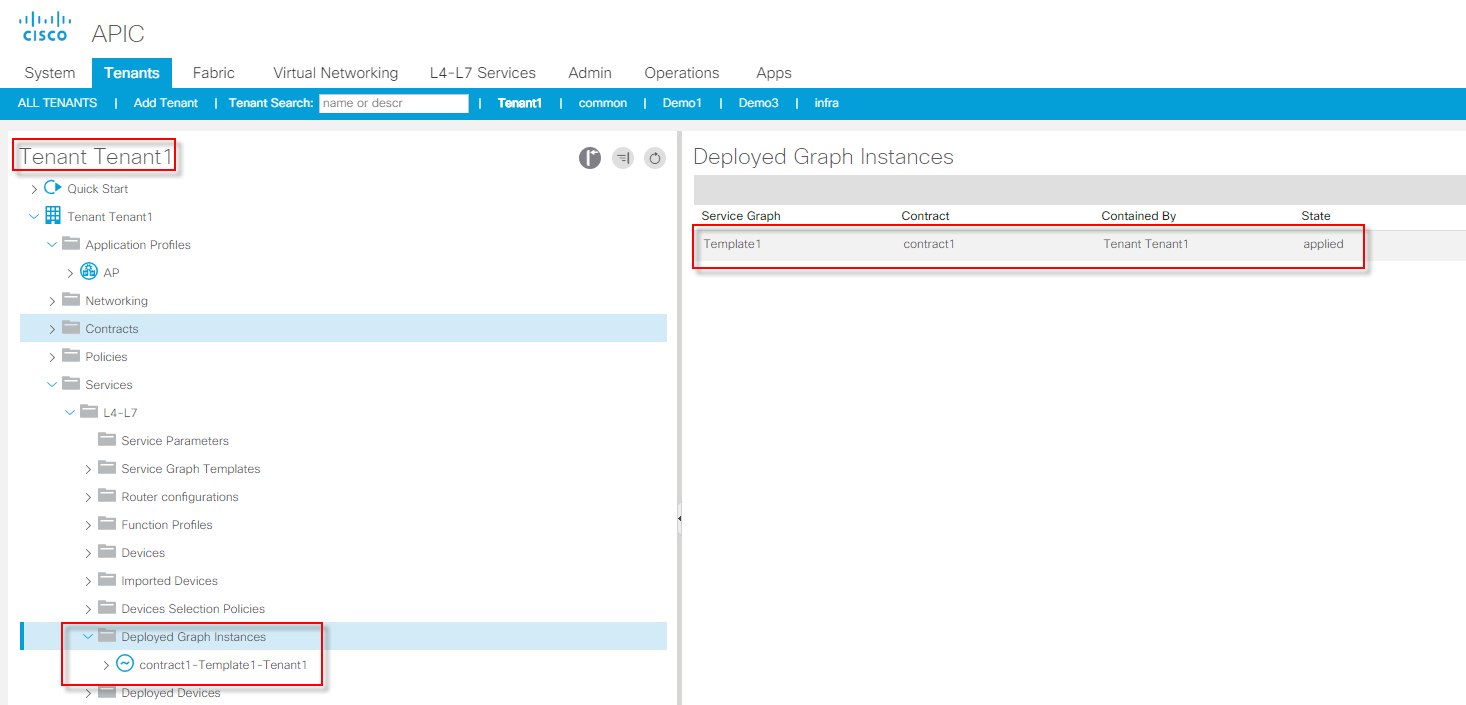Click the Policies folder icon
The width and height of the screenshot is (1466, 705).
click(71, 356)
